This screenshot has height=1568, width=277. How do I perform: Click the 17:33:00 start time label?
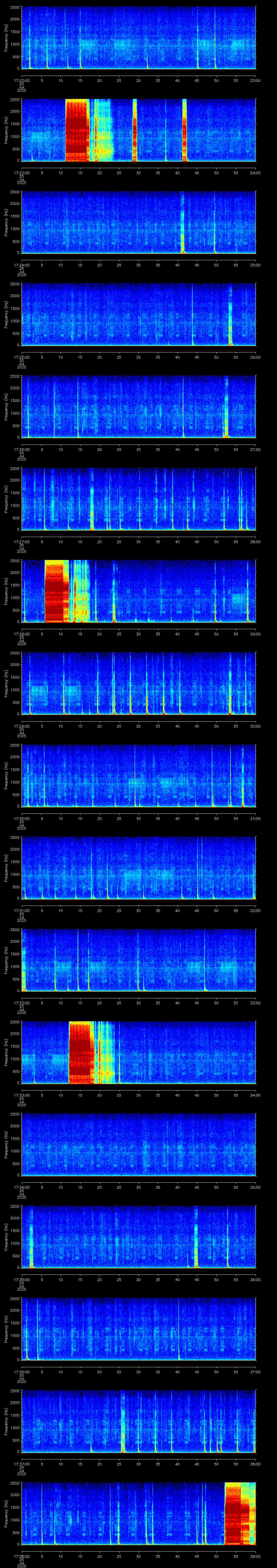[x=21, y=1095]
